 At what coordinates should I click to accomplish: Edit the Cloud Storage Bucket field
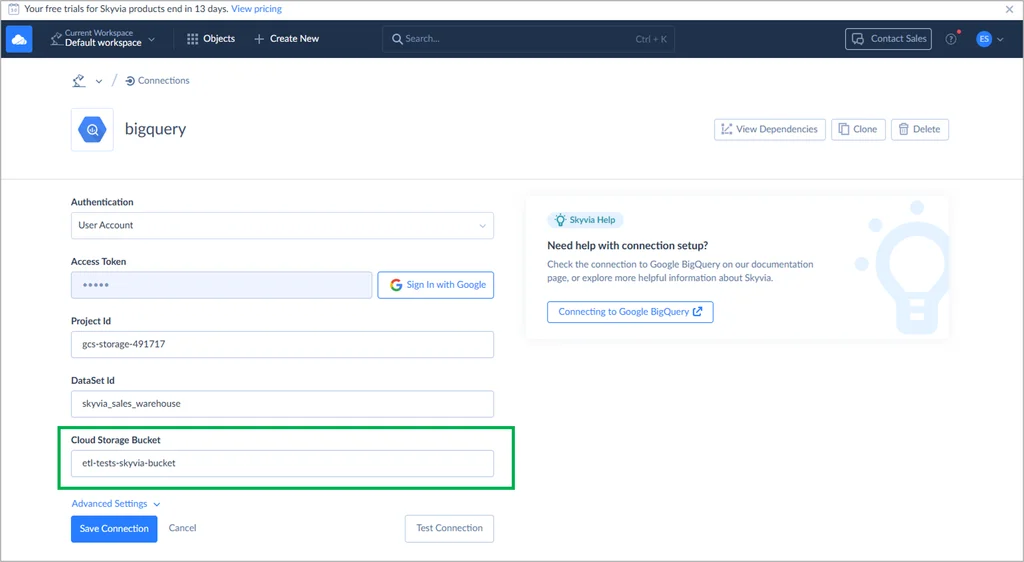[x=282, y=463]
